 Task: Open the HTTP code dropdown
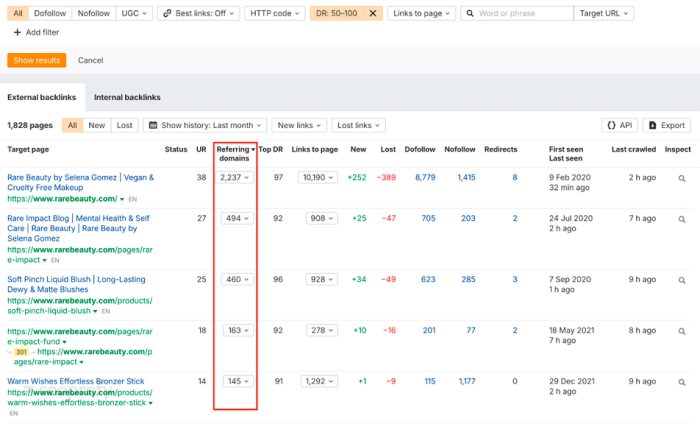275,13
